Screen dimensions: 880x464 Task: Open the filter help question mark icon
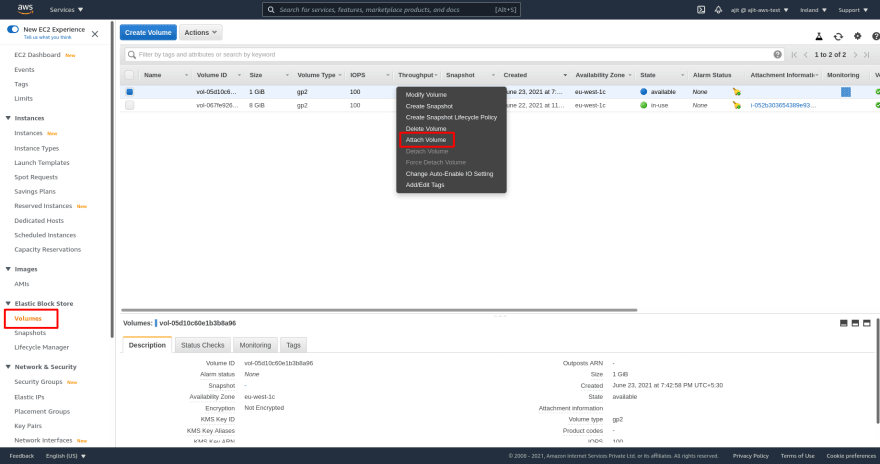tap(777, 54)
